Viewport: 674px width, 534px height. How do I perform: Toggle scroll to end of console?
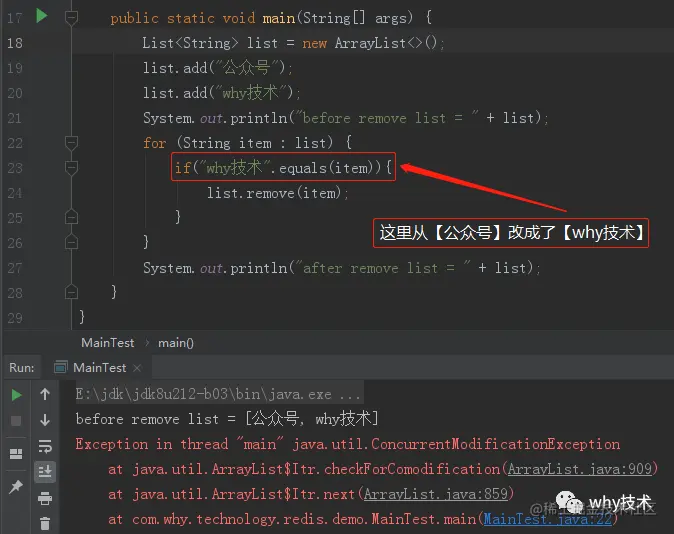45,472
